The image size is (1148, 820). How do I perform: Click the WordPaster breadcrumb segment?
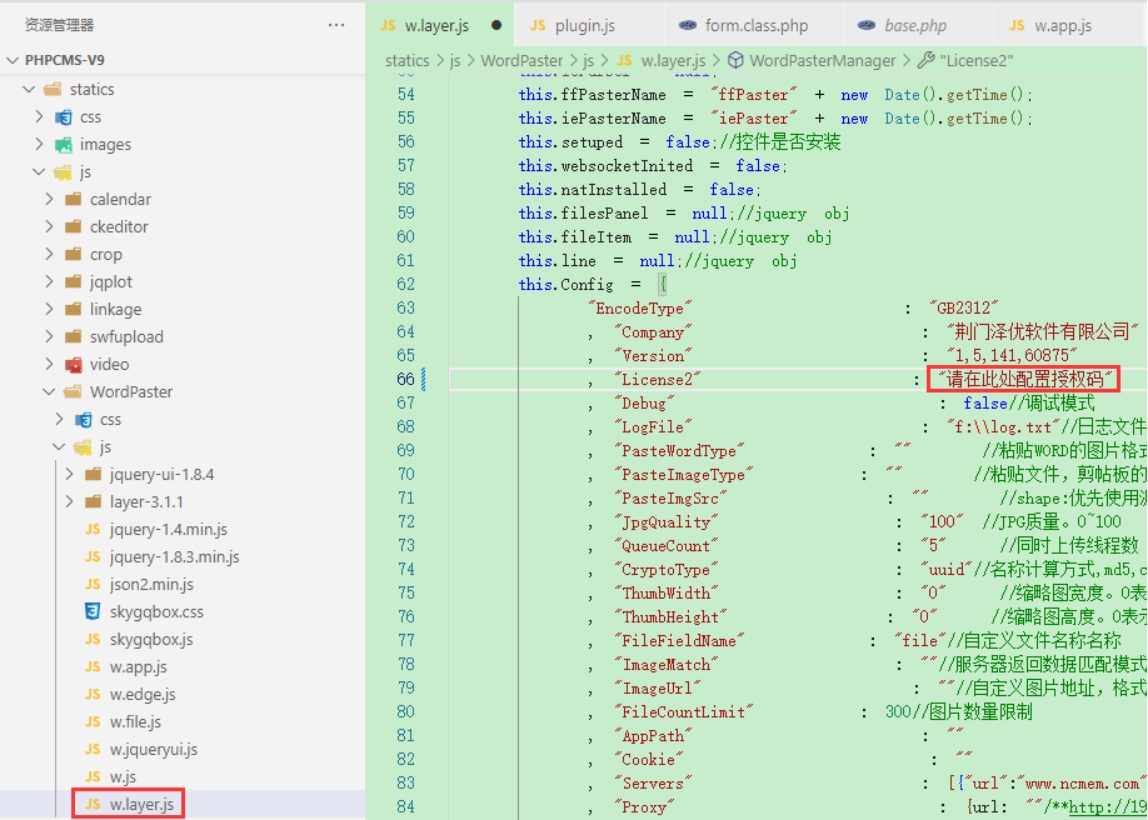522,60
